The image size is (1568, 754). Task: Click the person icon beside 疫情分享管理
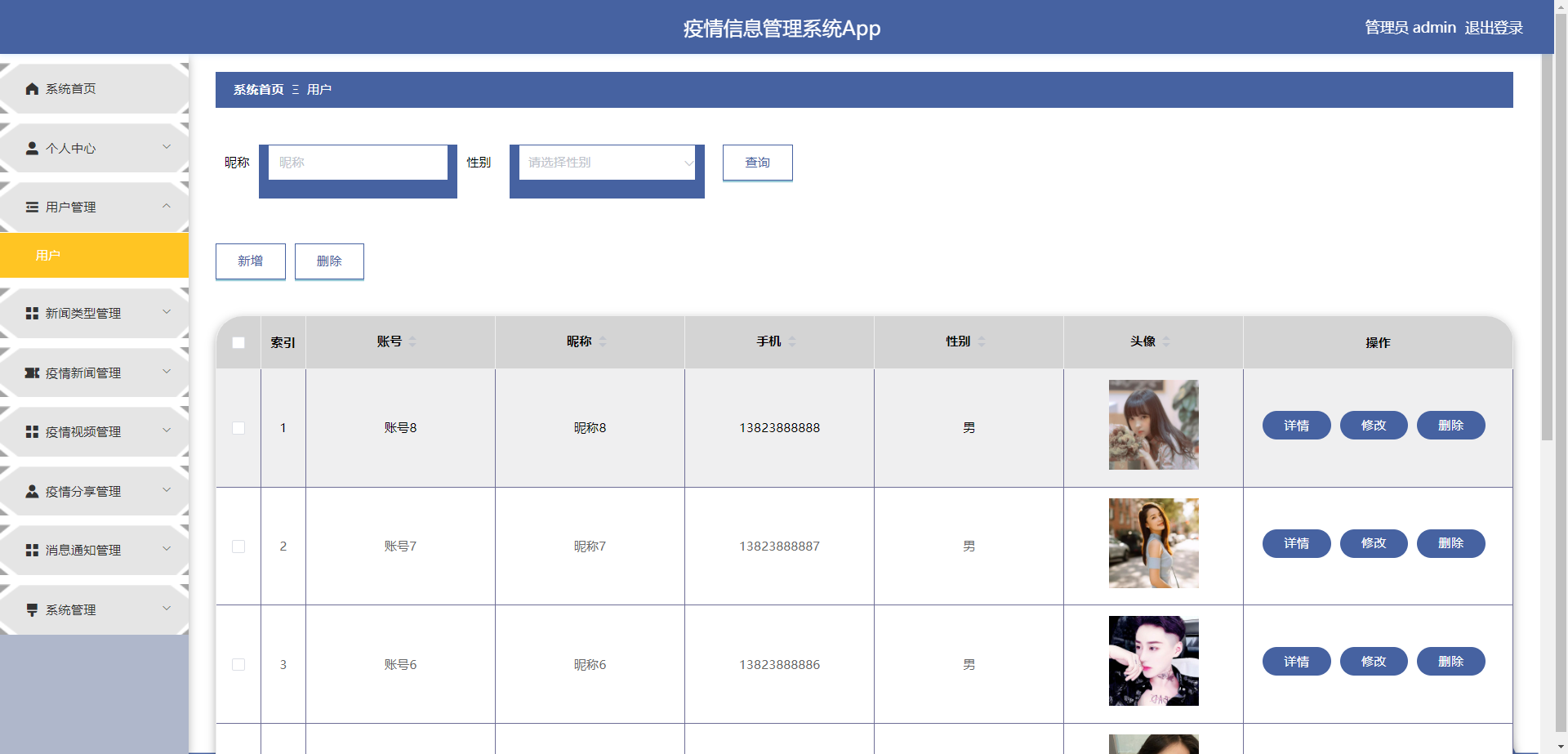[x=32, y=491]
